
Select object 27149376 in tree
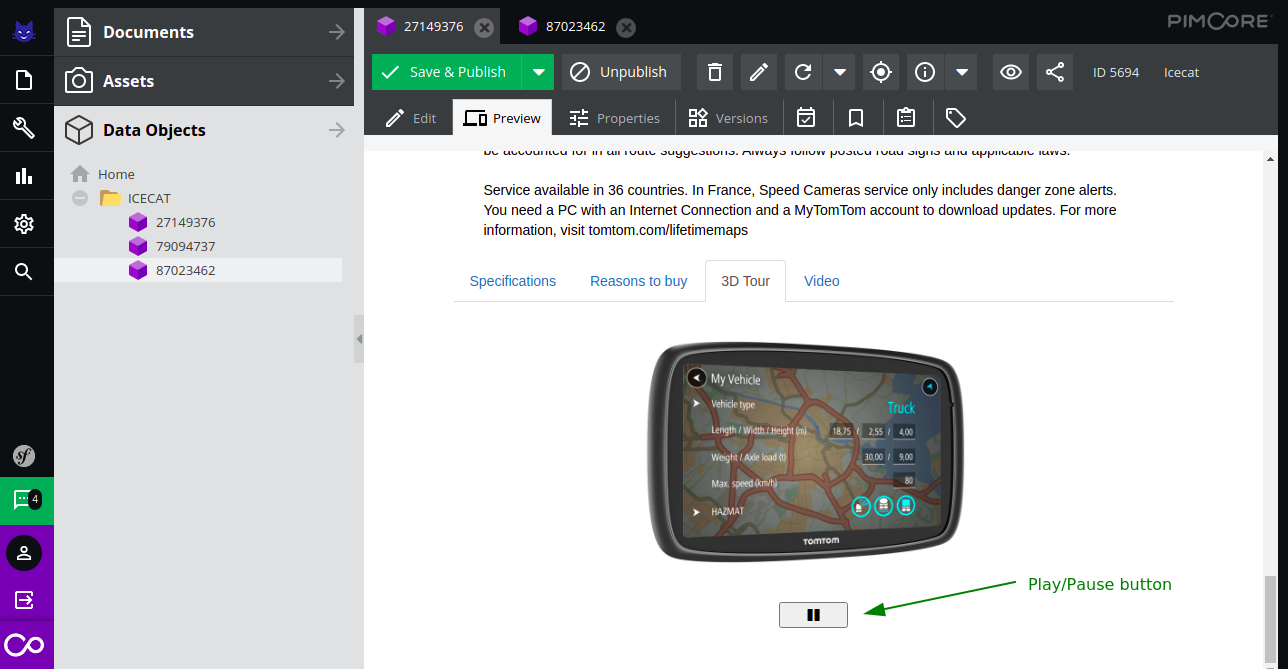point(185,222)
